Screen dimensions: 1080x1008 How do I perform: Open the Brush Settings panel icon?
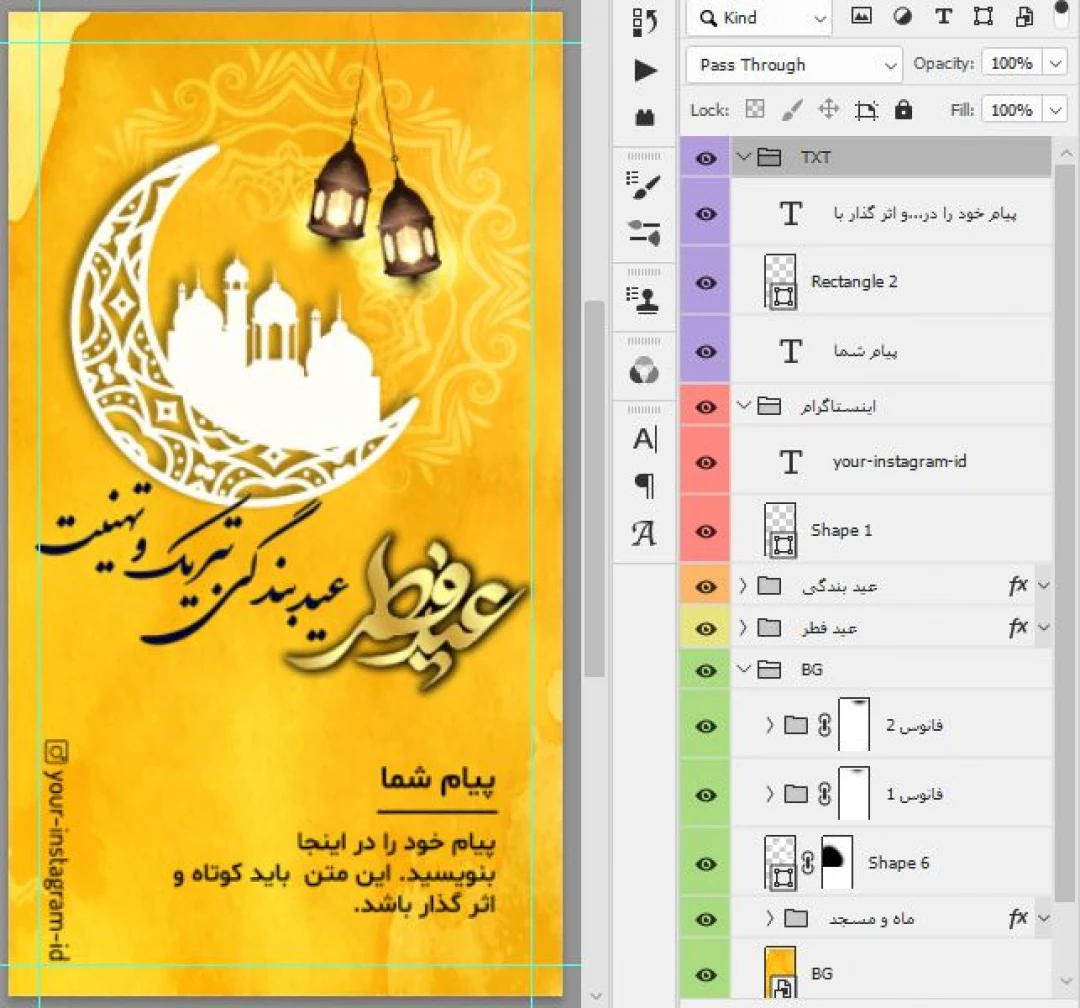(x=645, y=183)
